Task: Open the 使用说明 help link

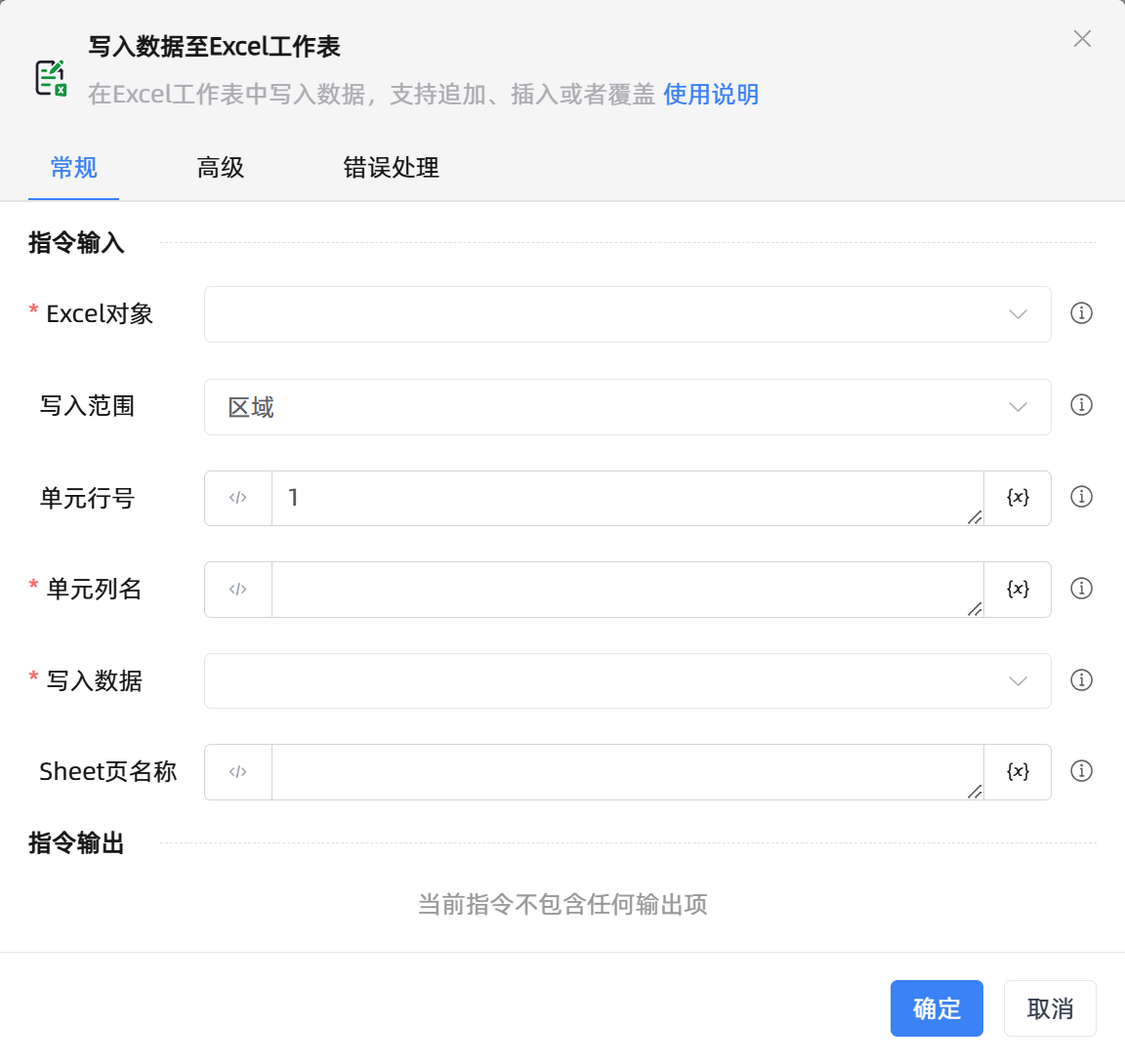Action: click(710, 96)
